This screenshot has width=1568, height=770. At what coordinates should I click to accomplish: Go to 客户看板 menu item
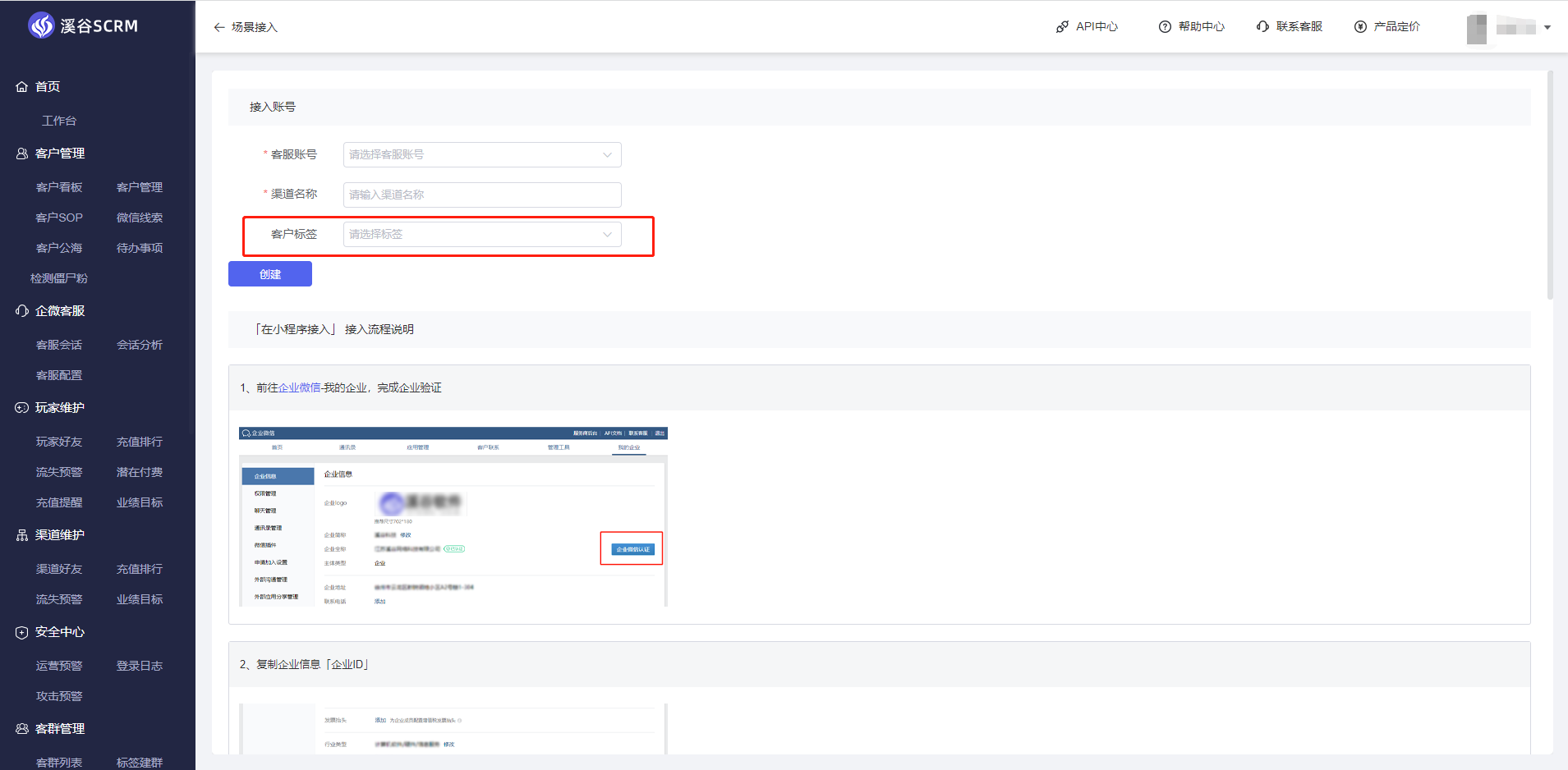pyautogui.click(x=59, y=187)
